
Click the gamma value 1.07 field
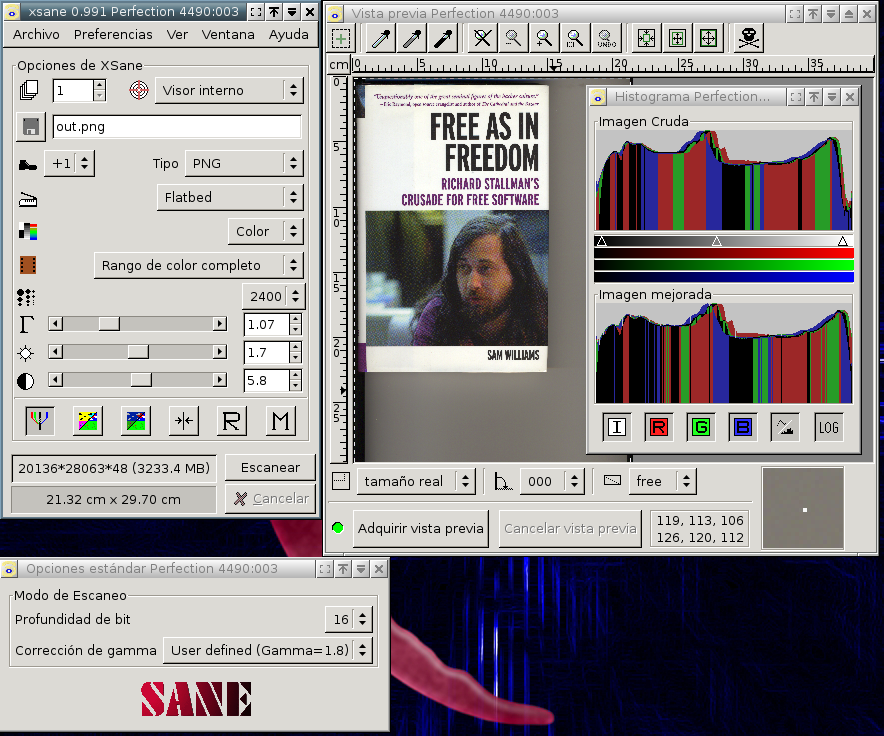[x=267, y=324]
